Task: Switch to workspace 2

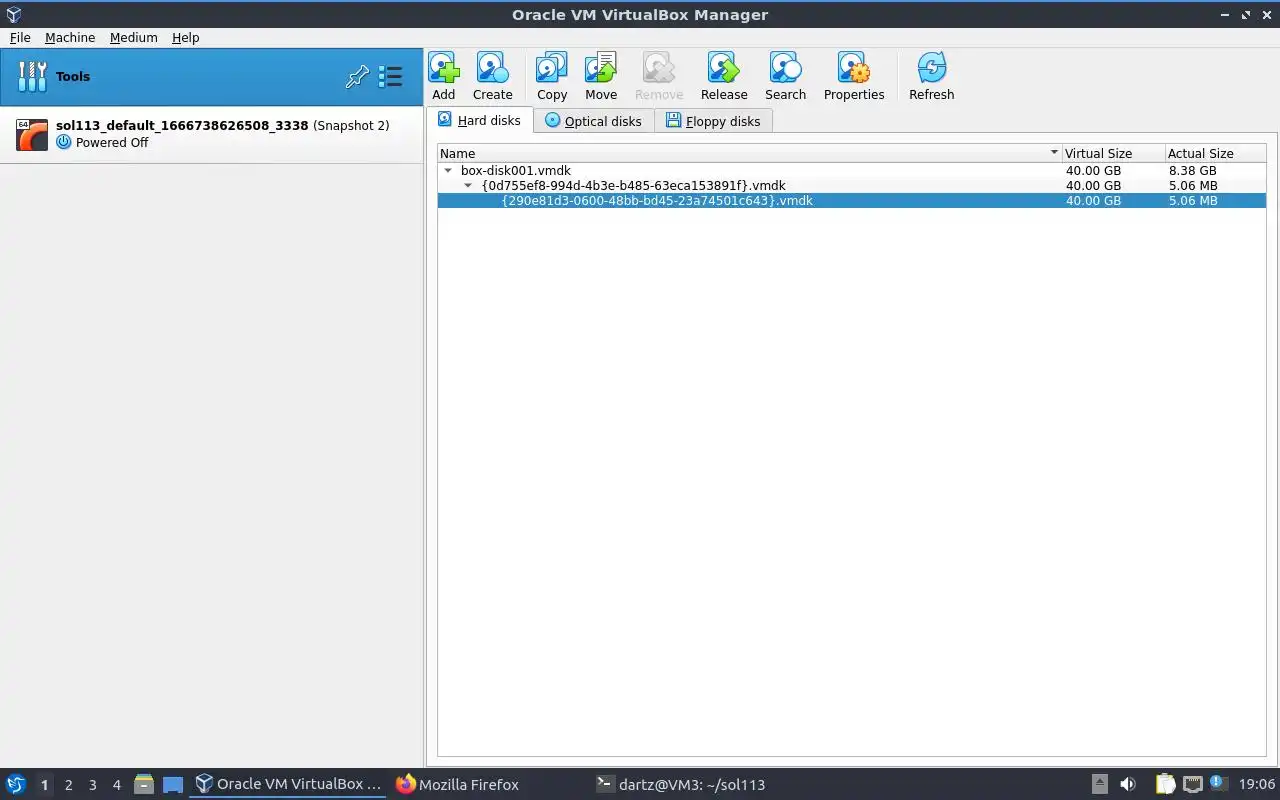Action: coord(68,785)
